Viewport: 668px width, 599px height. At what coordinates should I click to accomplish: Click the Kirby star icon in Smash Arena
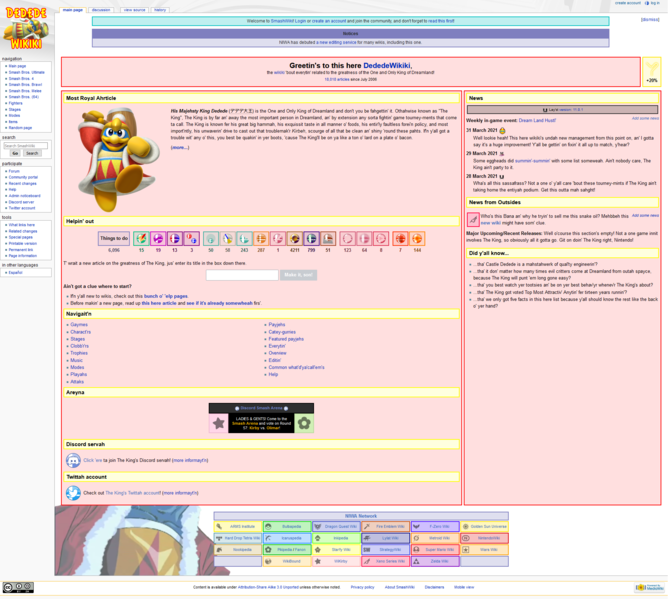218,423
